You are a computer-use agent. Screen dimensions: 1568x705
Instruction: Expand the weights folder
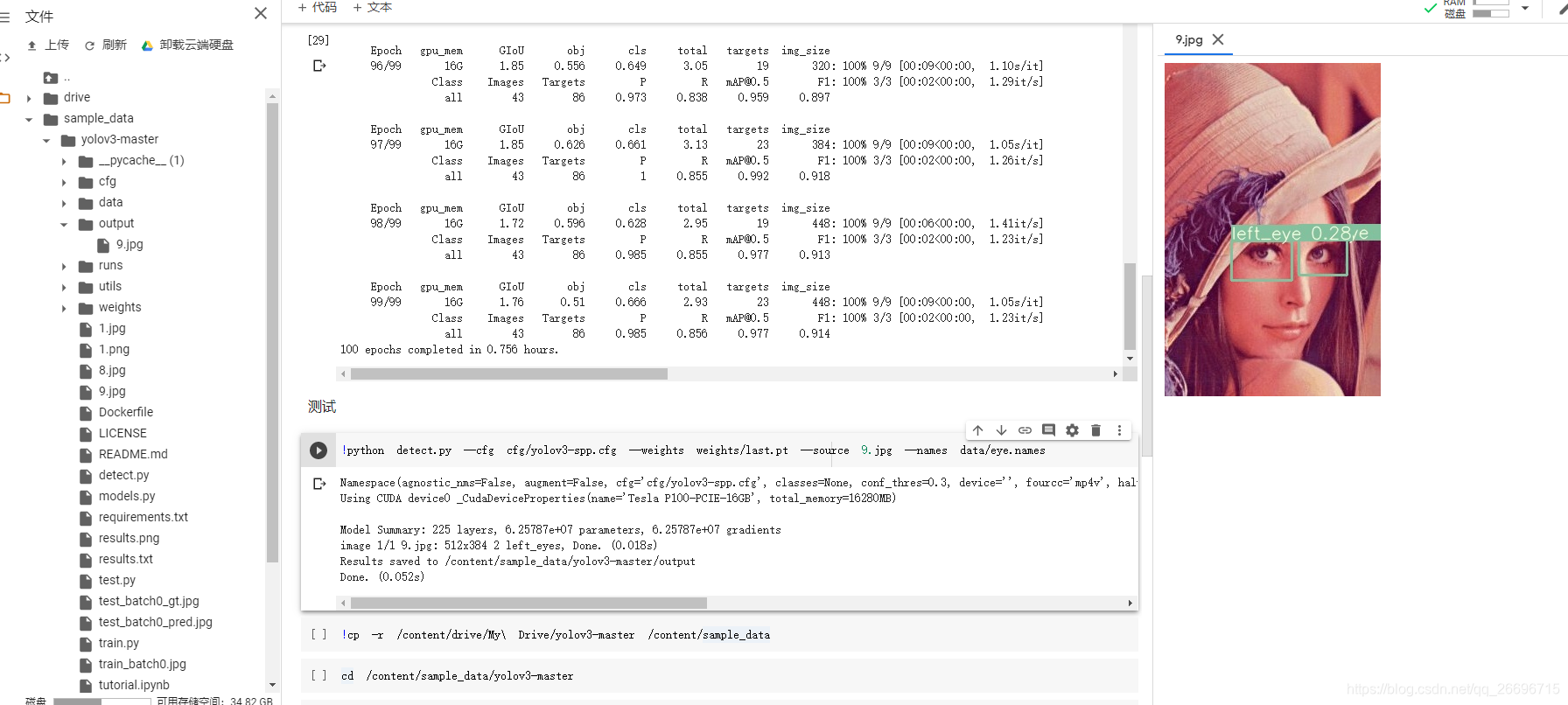click(64, 308)
